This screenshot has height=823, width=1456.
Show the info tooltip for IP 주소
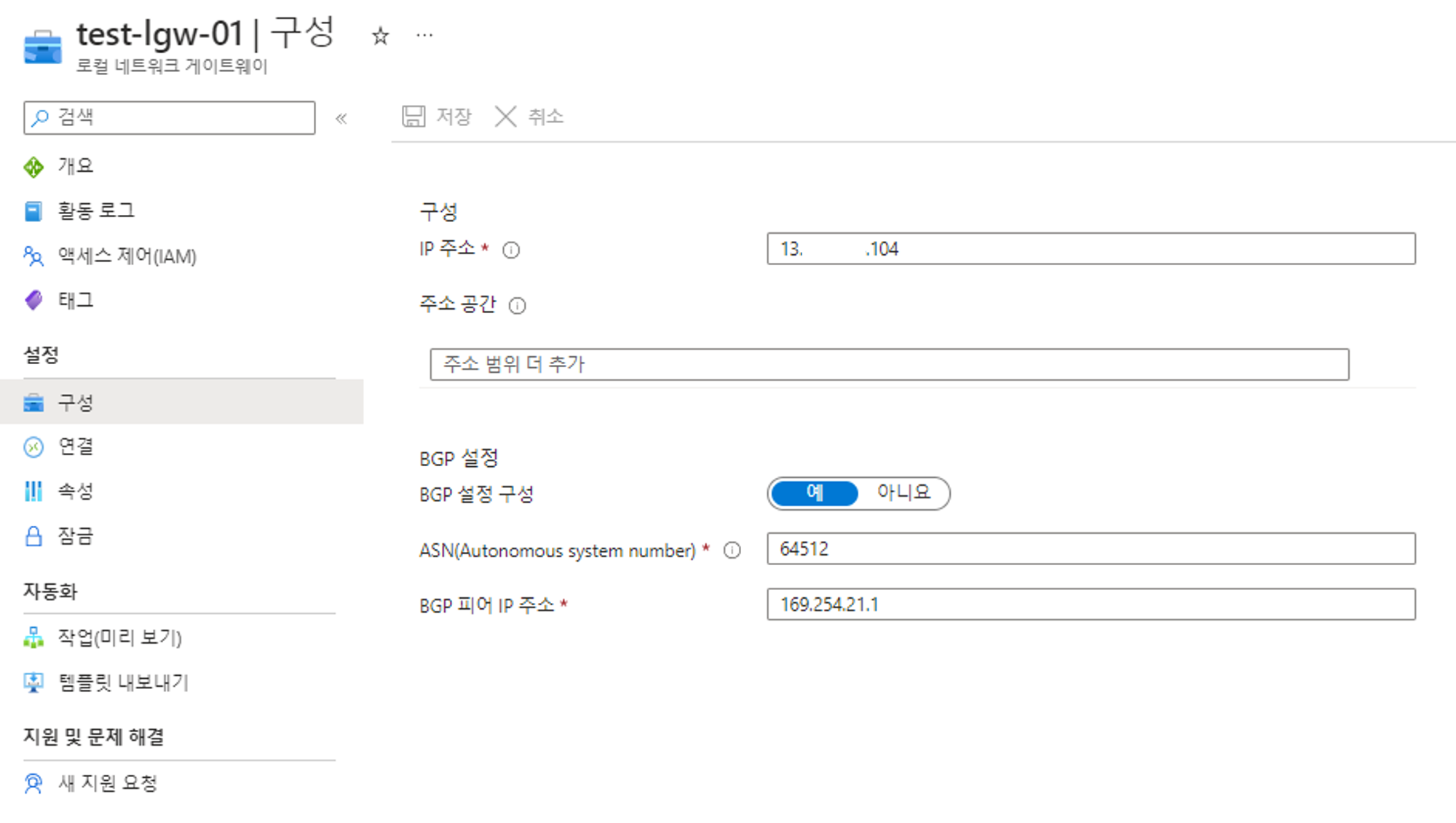511,251
